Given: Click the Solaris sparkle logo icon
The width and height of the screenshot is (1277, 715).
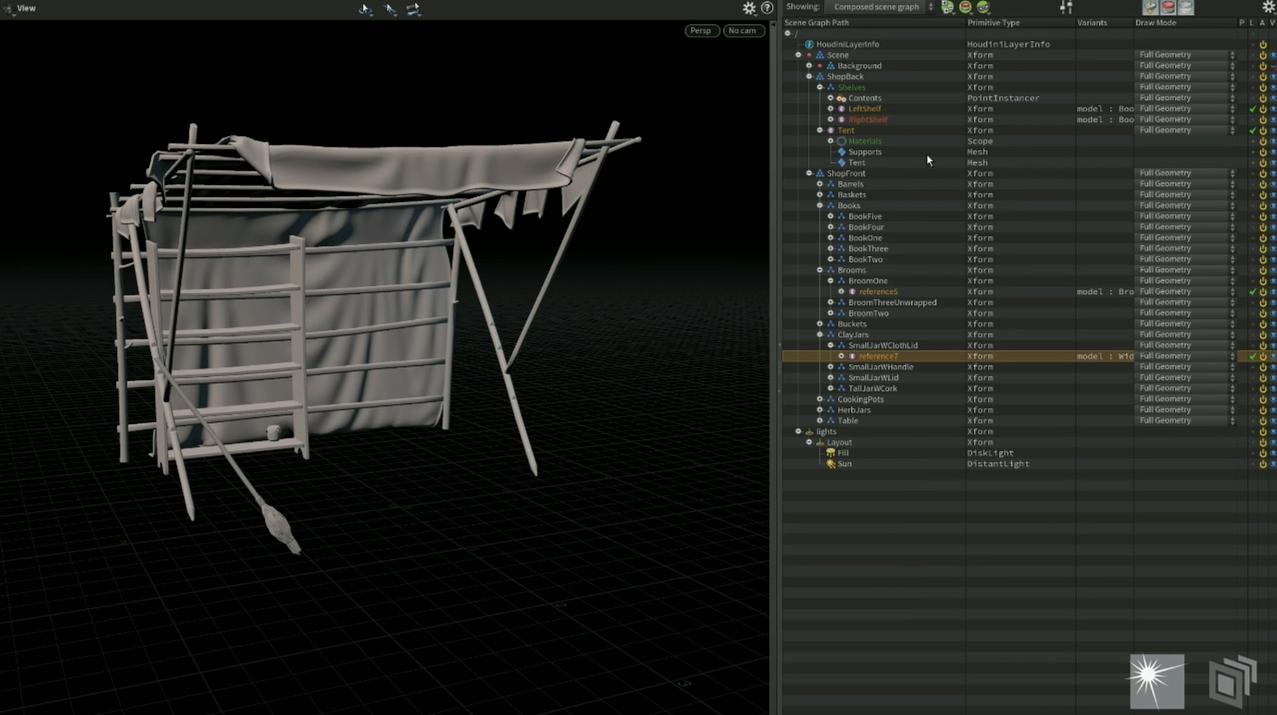Looking at the screenshot, I should pyautogui.click(x=1157, y=681).
